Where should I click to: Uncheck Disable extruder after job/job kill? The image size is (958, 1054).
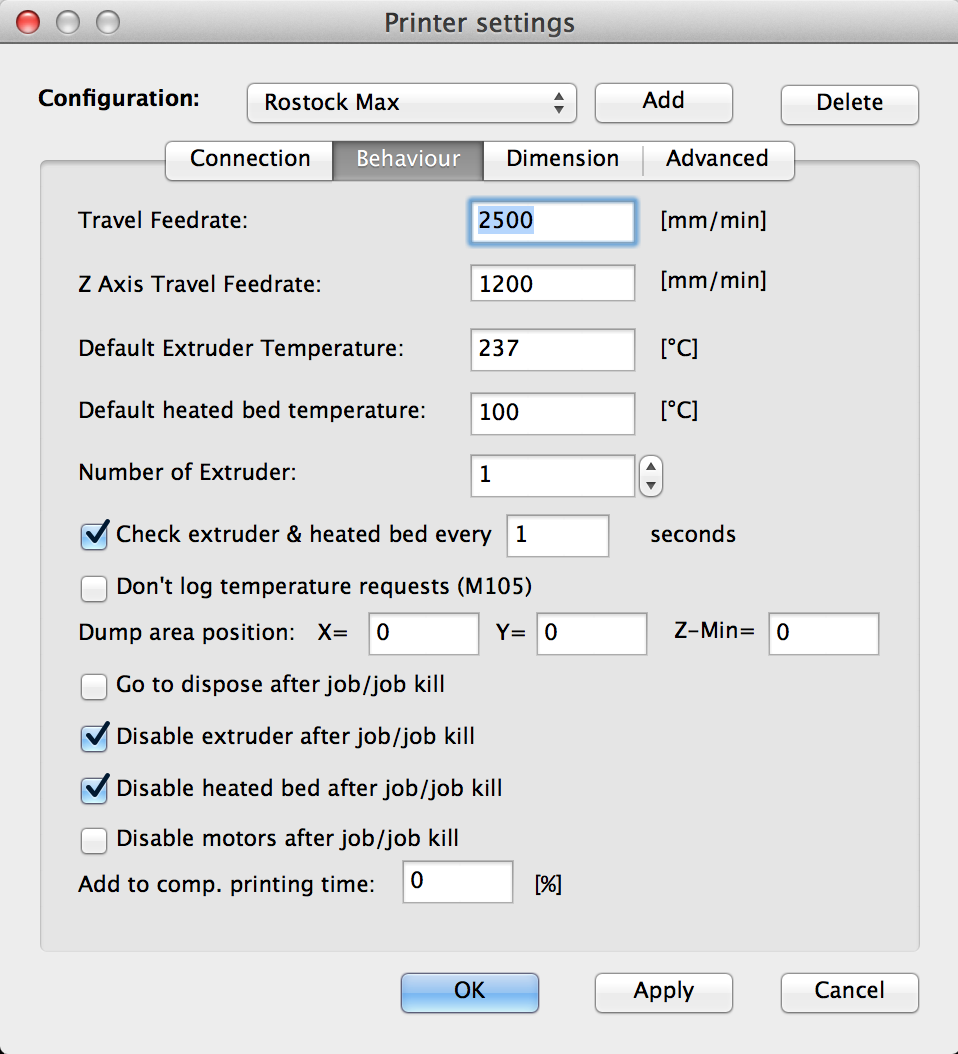point(94,738)
